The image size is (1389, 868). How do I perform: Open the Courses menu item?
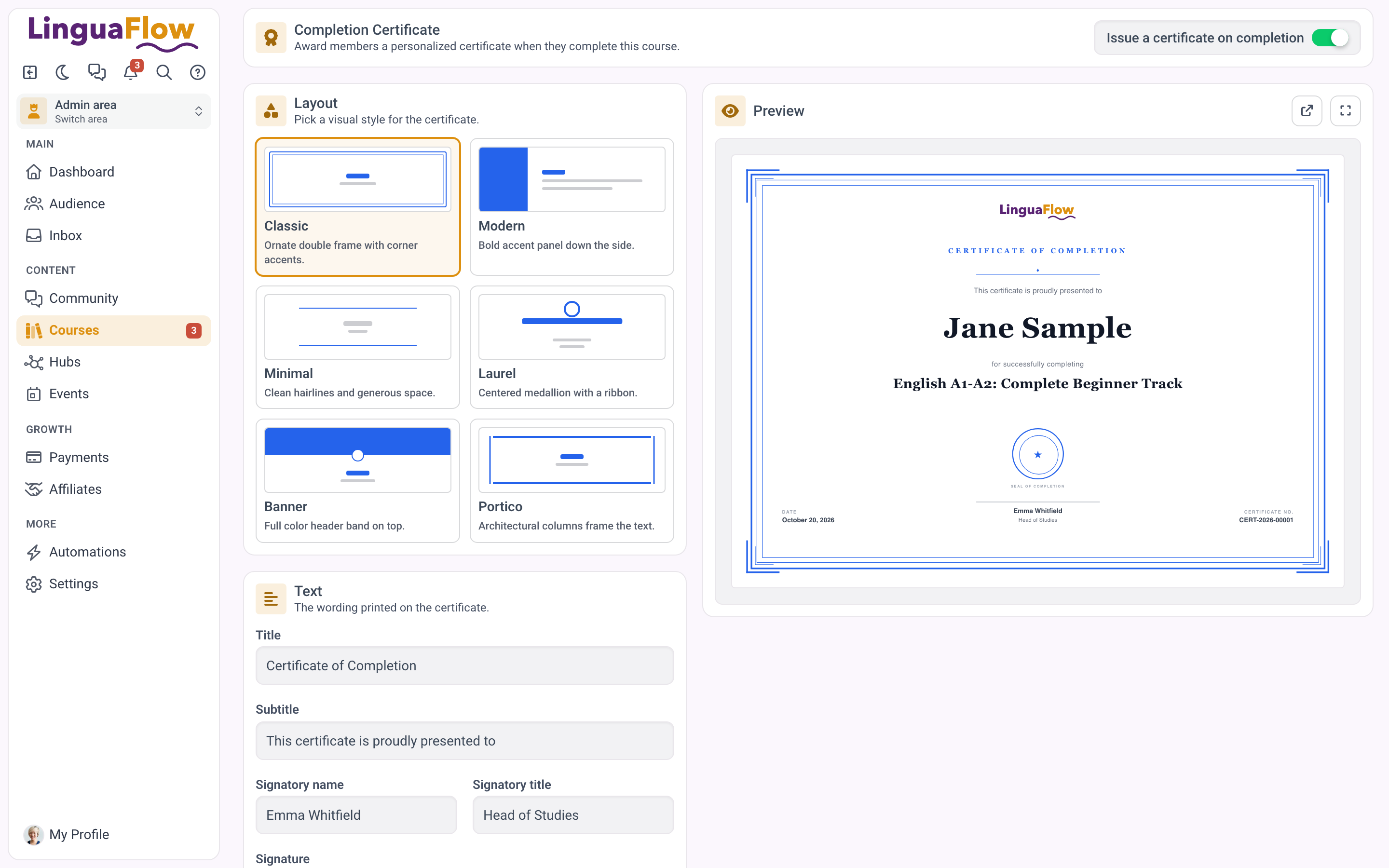114,330
